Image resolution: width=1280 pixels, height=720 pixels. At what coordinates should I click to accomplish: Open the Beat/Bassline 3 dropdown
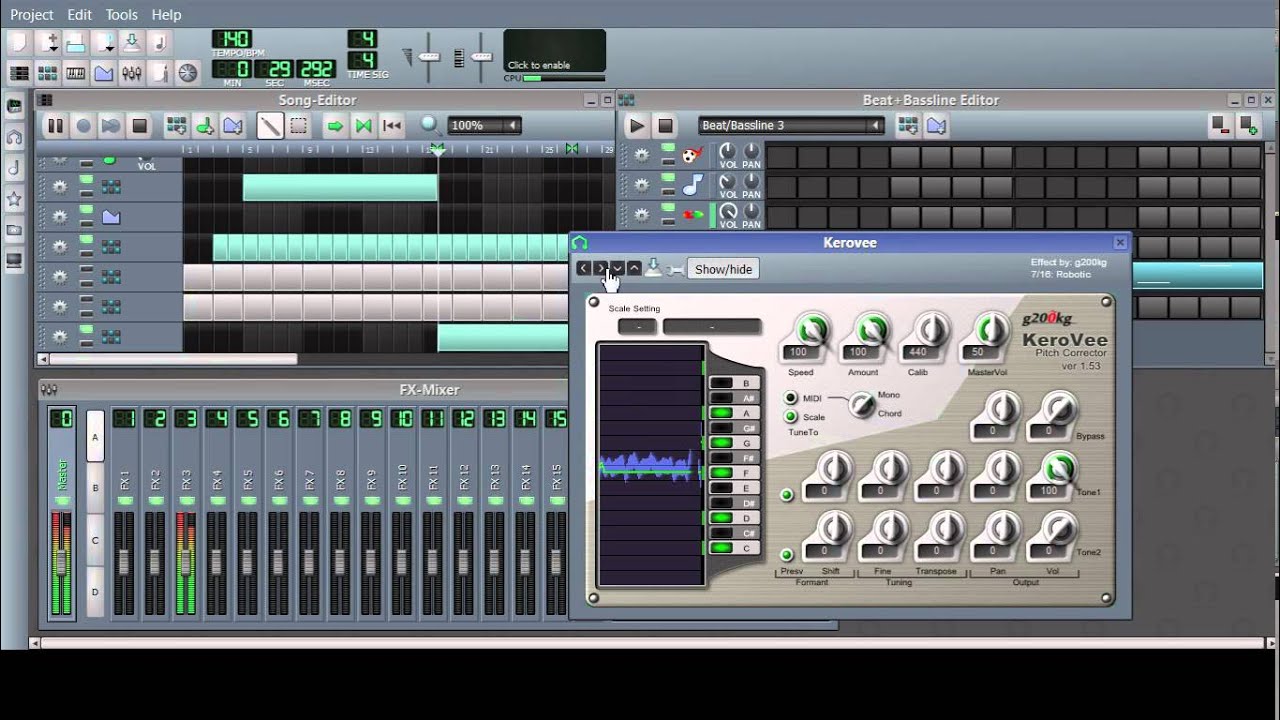coord(790,125)
